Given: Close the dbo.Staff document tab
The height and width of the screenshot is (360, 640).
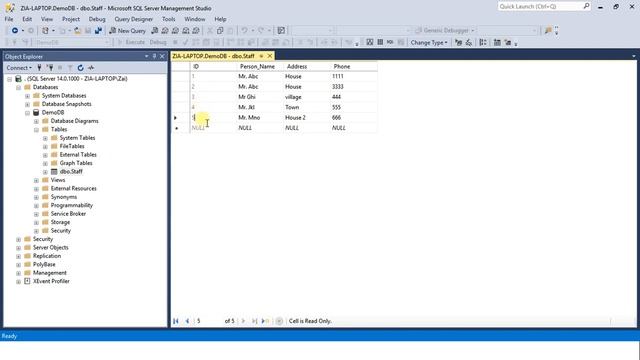Looking at the screenshot, I should click(270, 56).
